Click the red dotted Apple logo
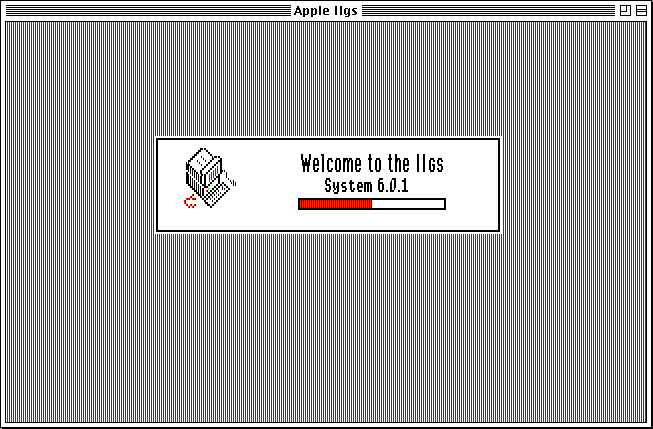Image resolution: width=653 pixels, height=429 pixels. (x=190, y=202)
